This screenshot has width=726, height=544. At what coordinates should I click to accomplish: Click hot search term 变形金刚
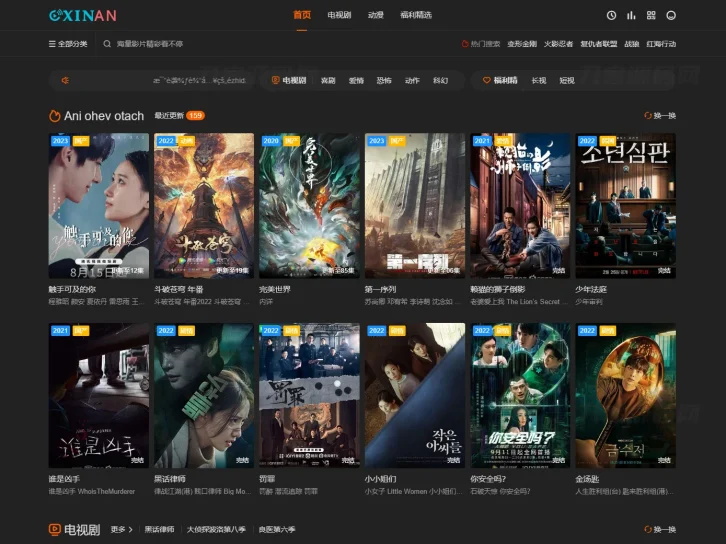(x=522, y=44)
